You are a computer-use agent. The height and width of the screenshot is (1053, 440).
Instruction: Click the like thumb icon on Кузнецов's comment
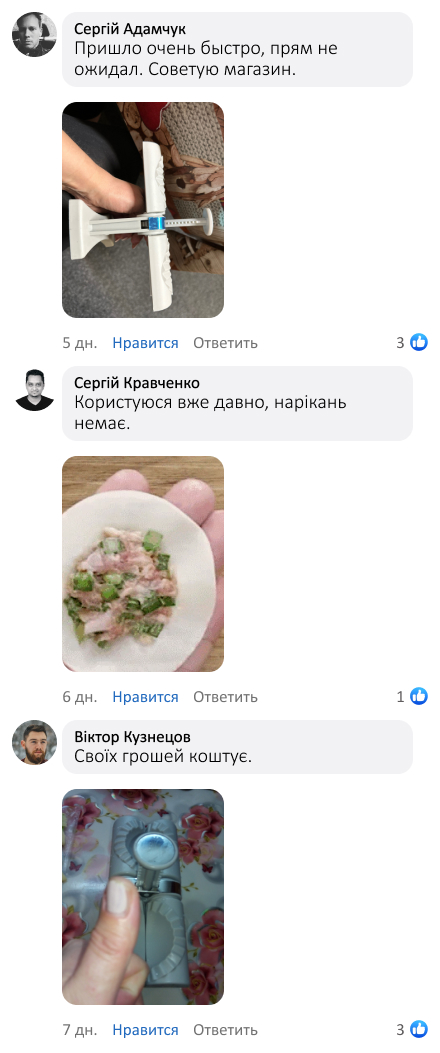pyautogui.click(x=419, y=1029)
